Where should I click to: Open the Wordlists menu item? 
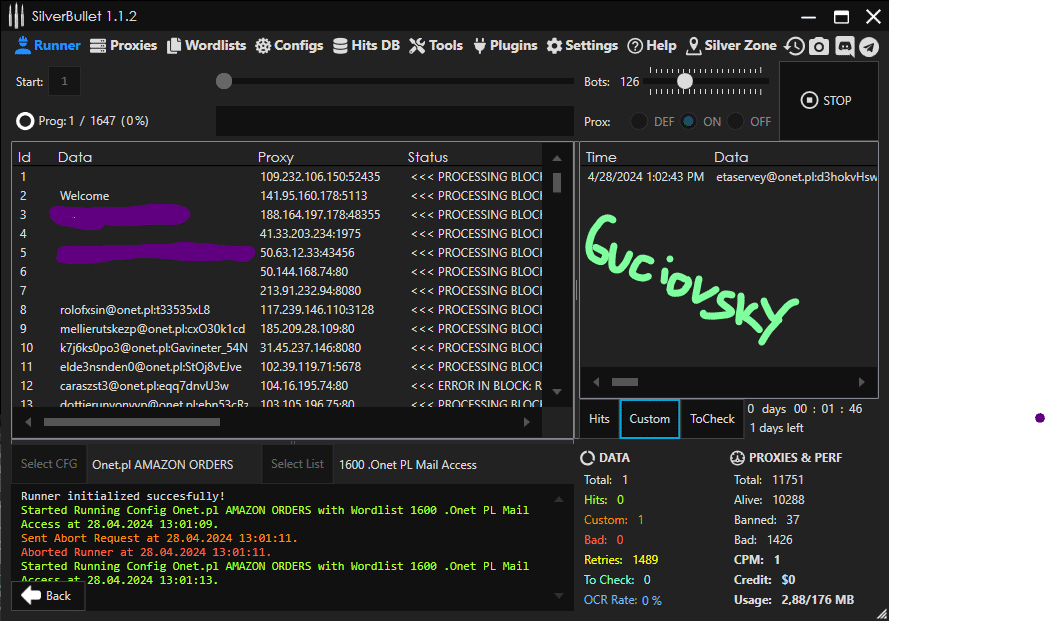(x=206, y=46)
